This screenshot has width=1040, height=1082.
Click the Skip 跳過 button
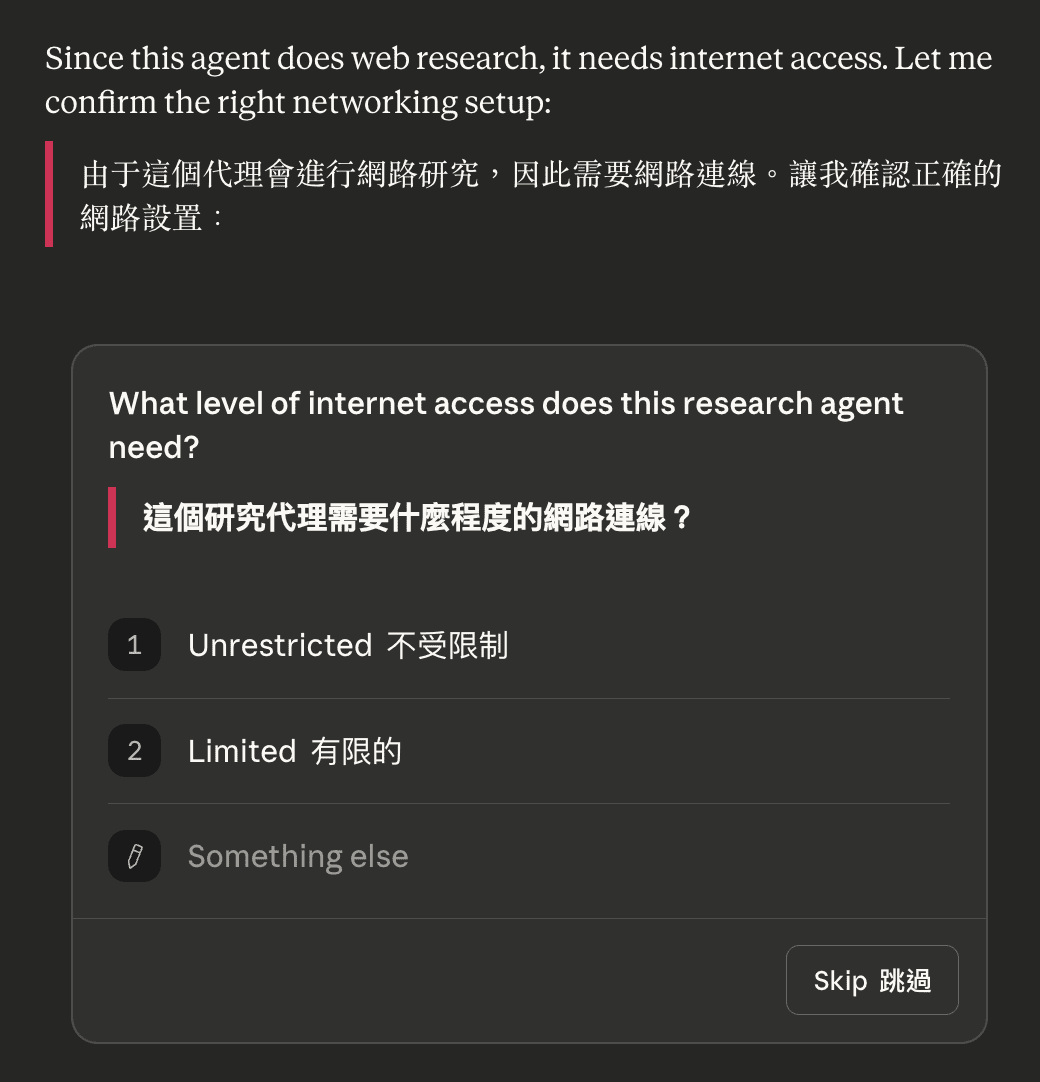click(x=871, y=980)
